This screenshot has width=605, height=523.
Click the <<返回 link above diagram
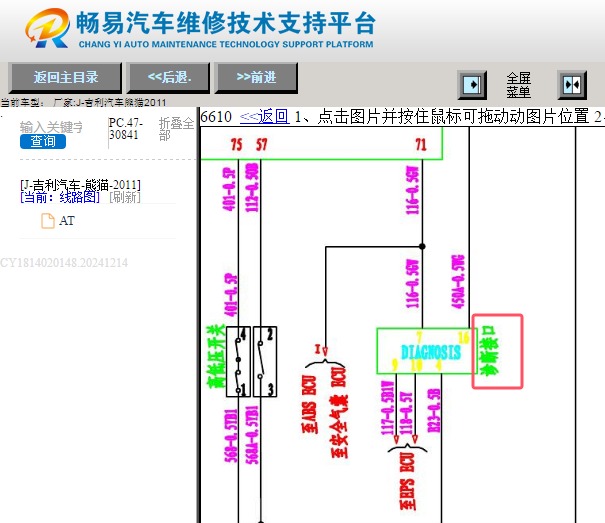[264, 116]
